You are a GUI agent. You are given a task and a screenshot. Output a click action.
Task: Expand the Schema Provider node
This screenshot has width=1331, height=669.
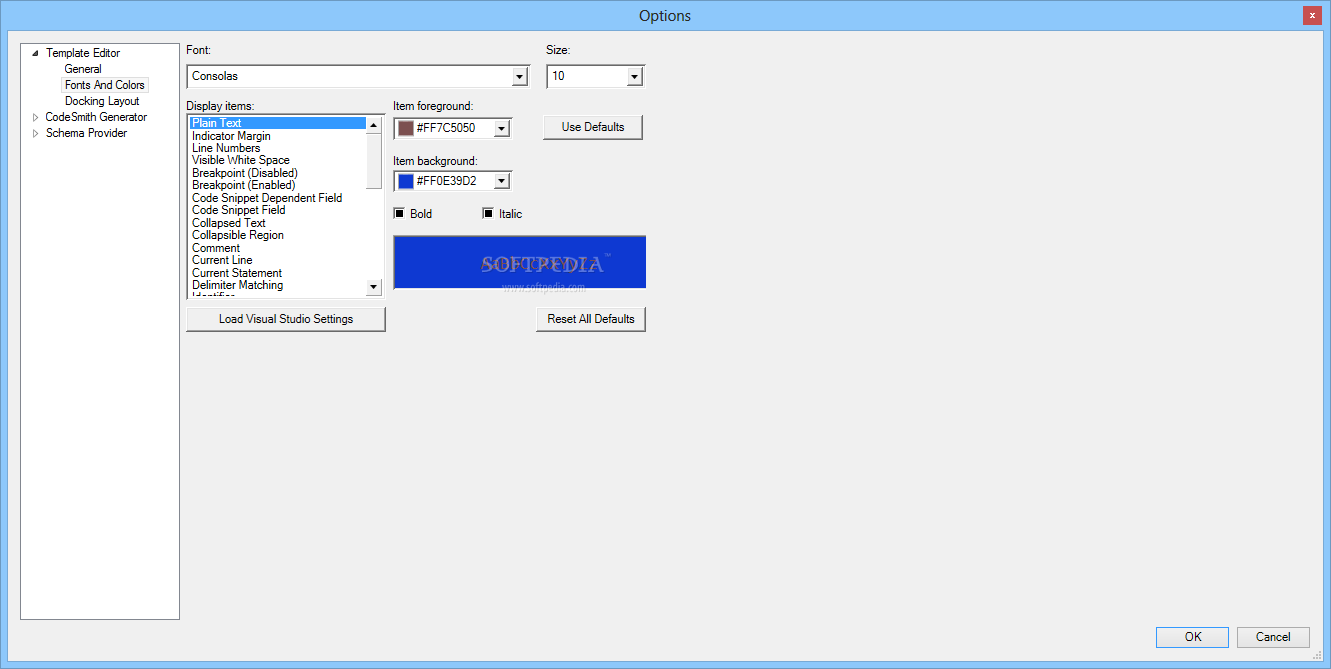click(x=36, y=133)
